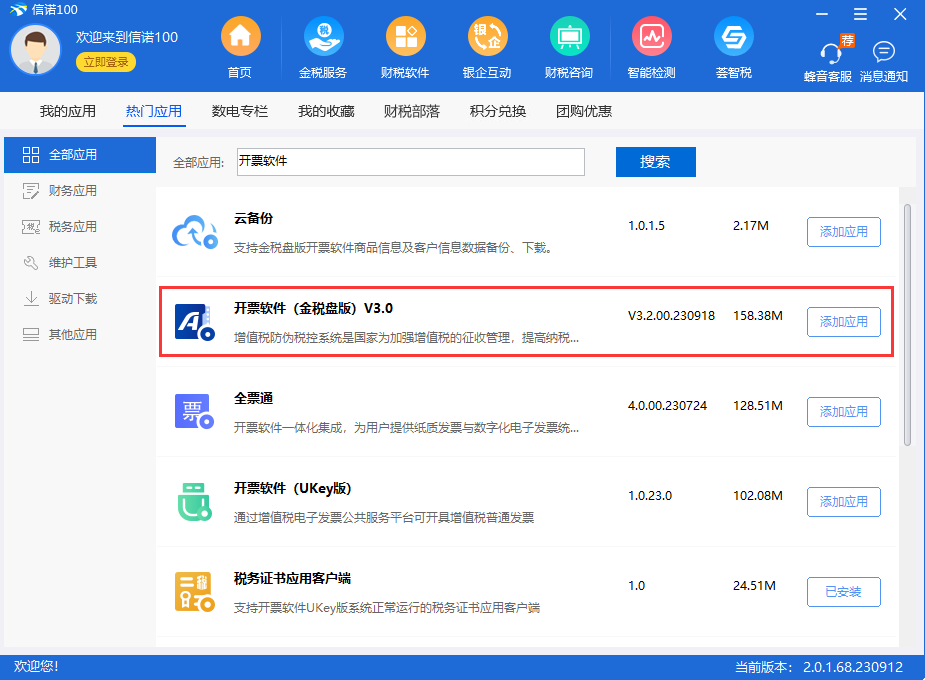Open the 财税软件 icon
925x680 pixels.
(405, 37)
